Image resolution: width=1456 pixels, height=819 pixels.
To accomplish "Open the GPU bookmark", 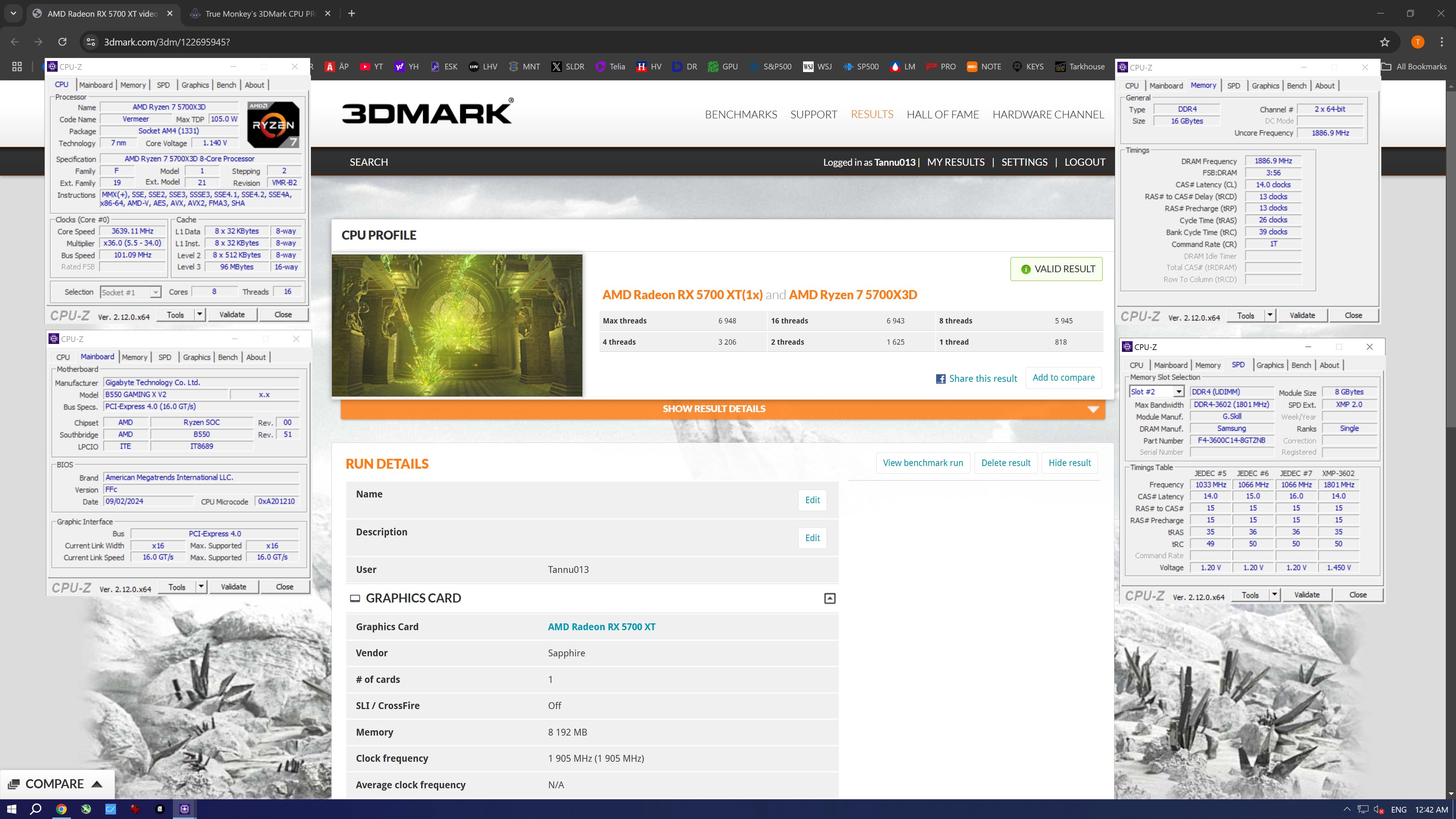I will (x=723, y=67).
